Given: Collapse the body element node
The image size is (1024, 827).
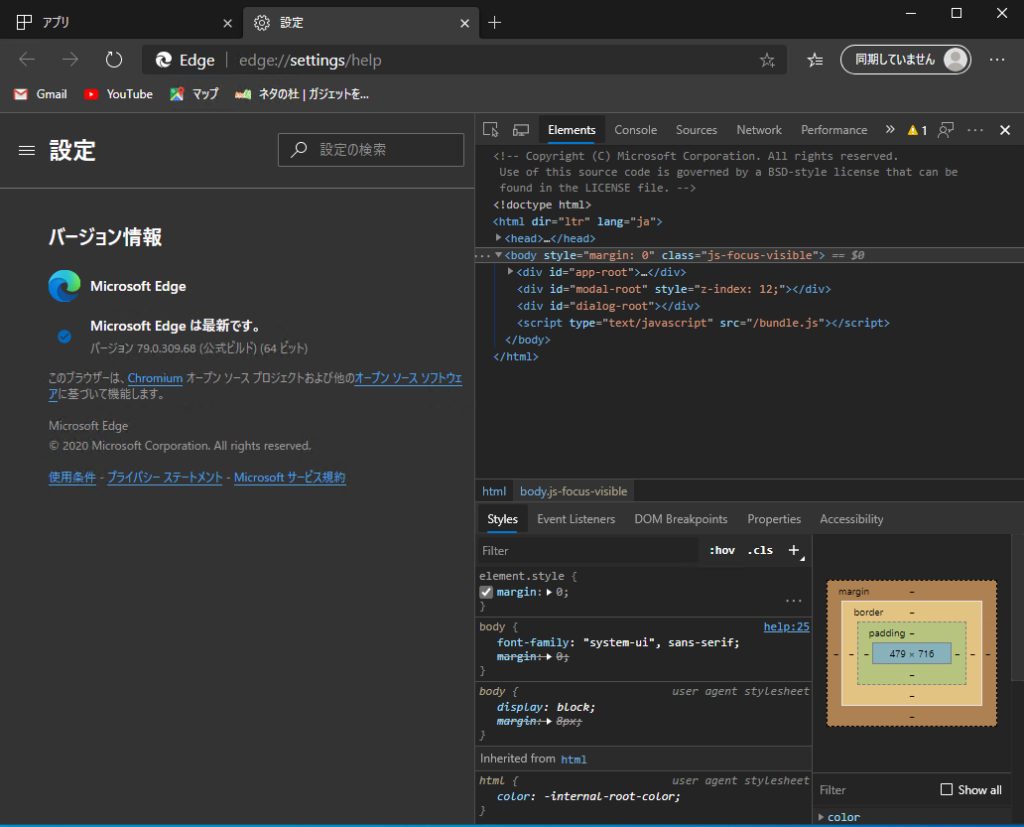Looking at the screenshot, I should tap(498, 255).
